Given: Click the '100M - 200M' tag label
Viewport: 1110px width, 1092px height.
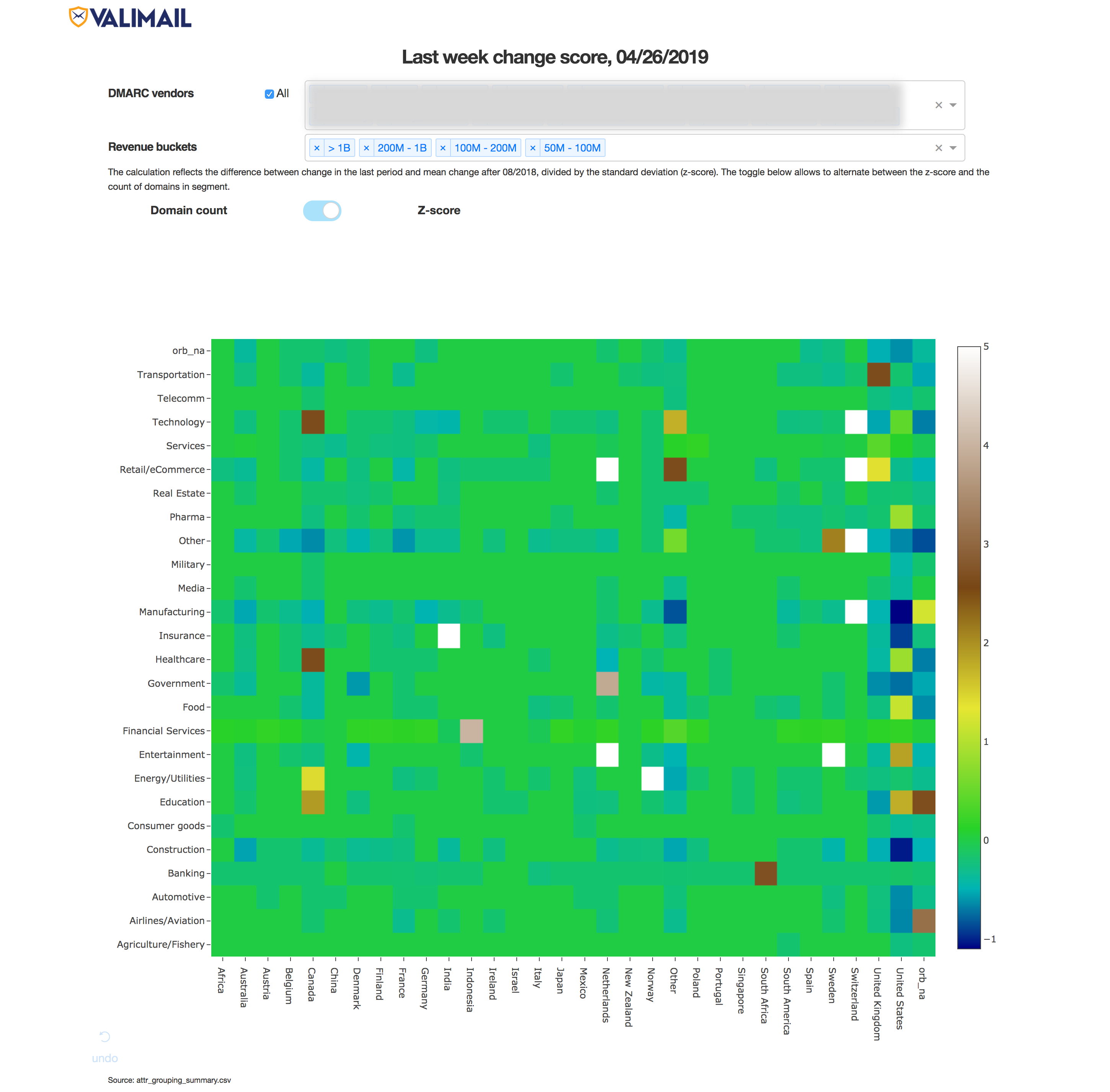Looking at the screenshot, I should point(485,148).
